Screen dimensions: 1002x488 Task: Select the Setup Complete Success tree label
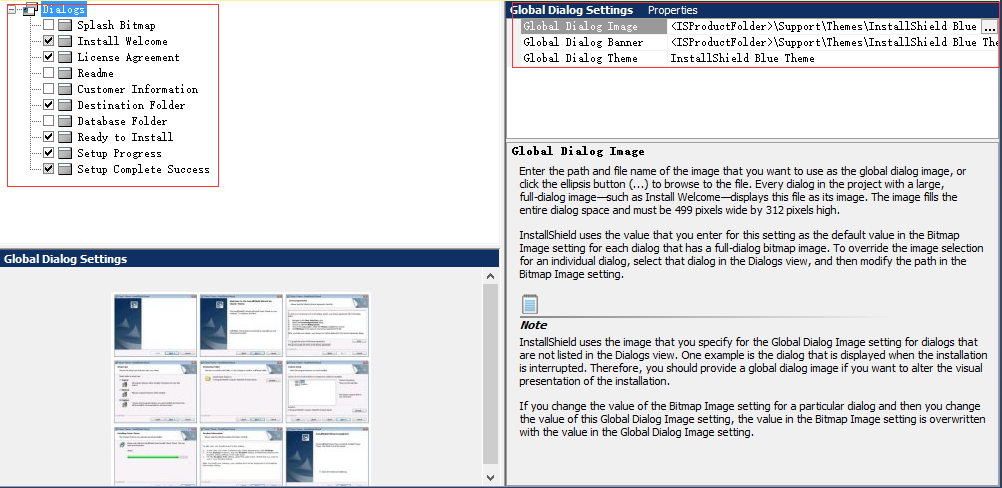pos(143,169)
